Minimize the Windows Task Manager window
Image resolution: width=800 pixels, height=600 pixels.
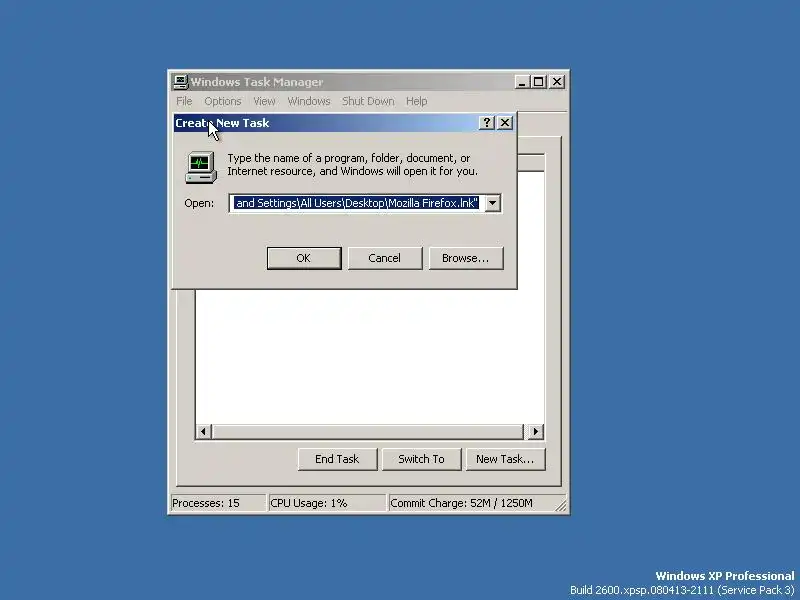point(521,82)
